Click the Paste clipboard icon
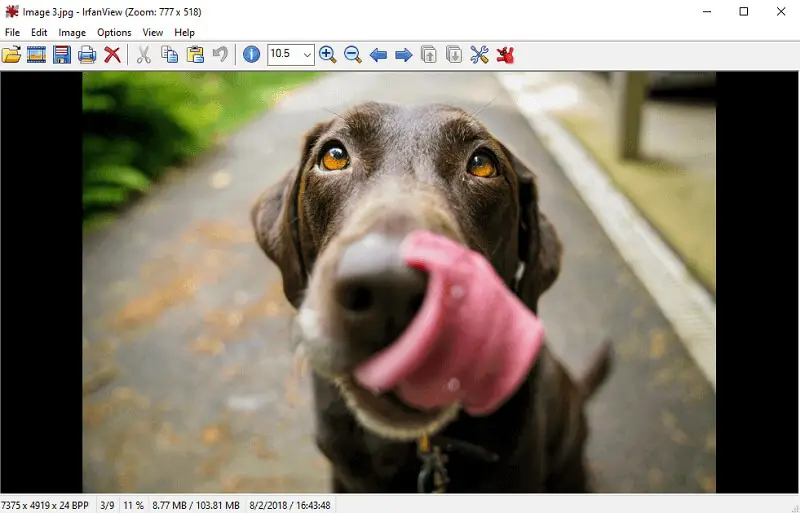800x513 pixels. [195, 55]
